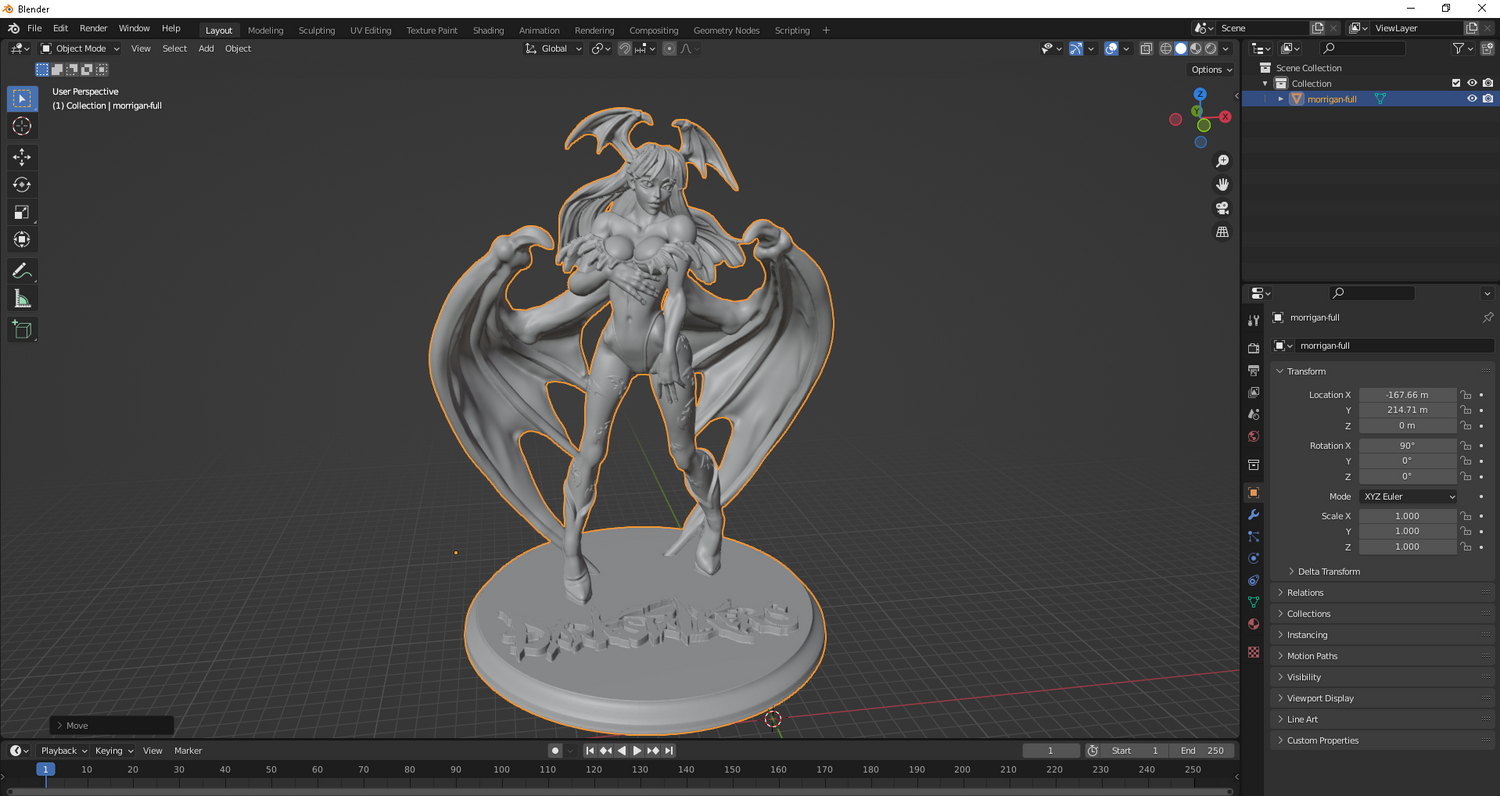Open the Playback dropdown in timeline
Image resolution: width=1500 pixels, height=796 pixels.
click(63, 751)
